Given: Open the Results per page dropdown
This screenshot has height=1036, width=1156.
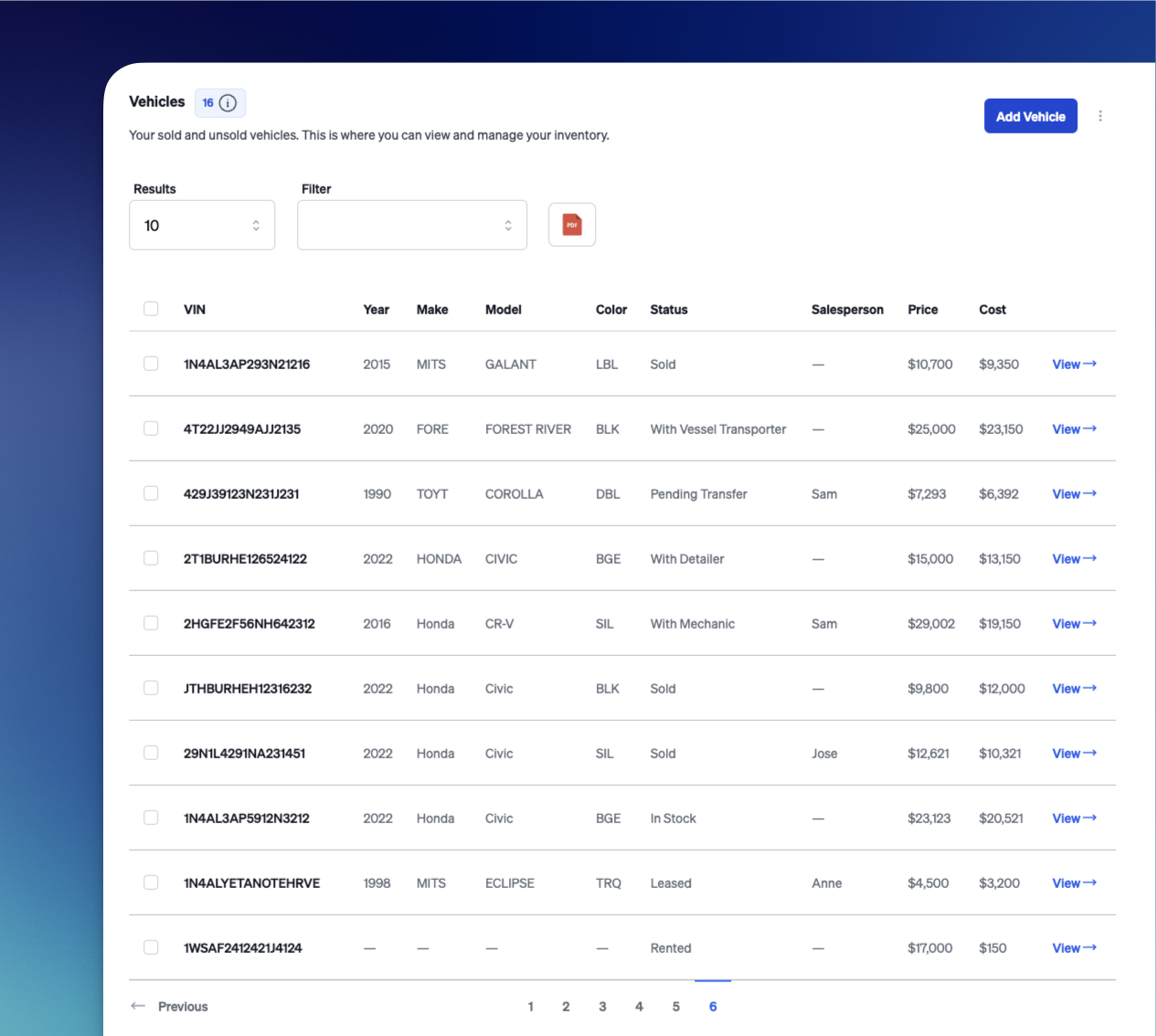Looking at the screenshot, I should click(x=202, y=226).
